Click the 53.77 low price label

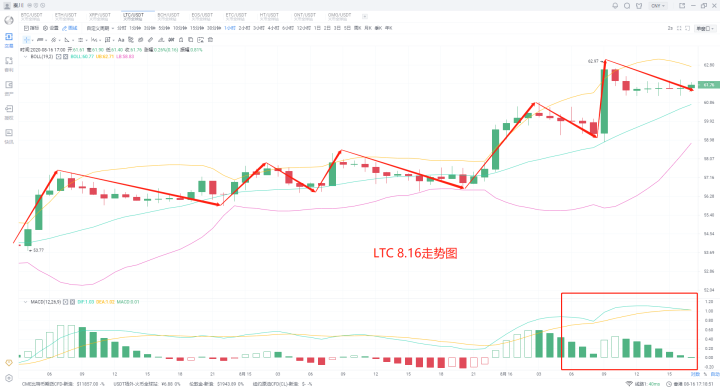pos(39,250)
